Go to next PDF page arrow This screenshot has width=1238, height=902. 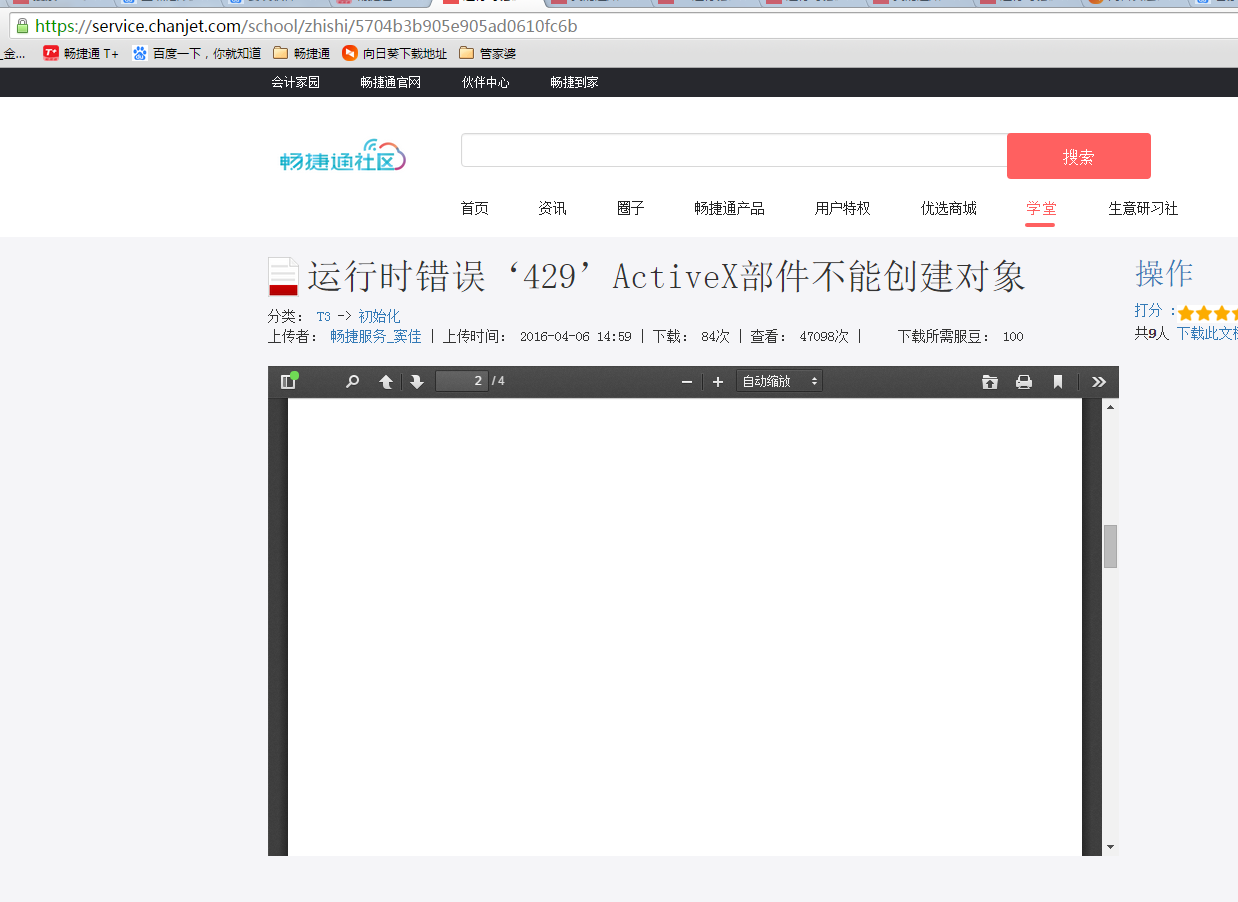pyautogui.click(x=417, y=381)
